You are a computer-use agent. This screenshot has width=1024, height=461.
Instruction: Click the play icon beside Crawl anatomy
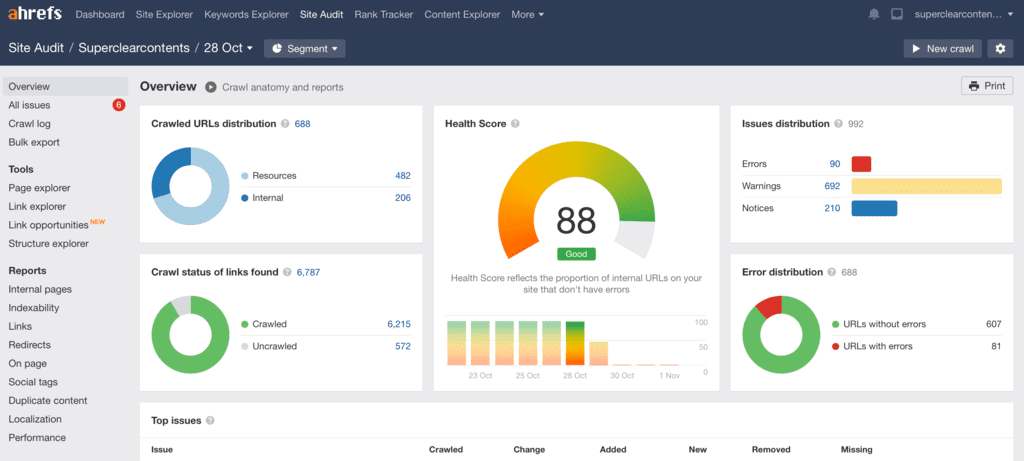click(211, 87)
